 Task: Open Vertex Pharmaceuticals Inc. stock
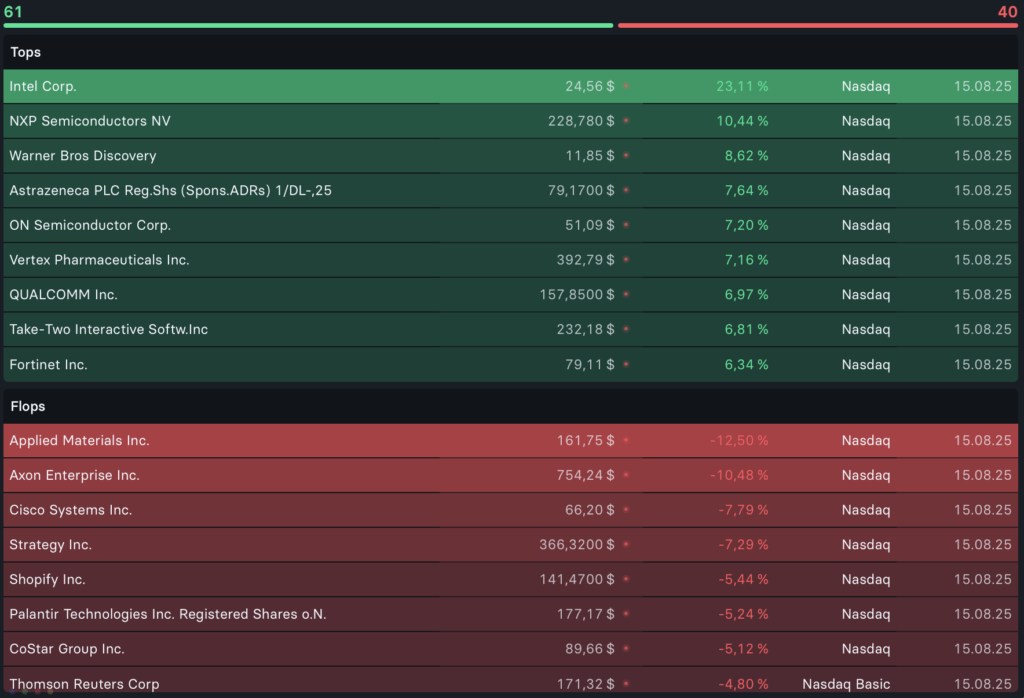coord(511,260)
